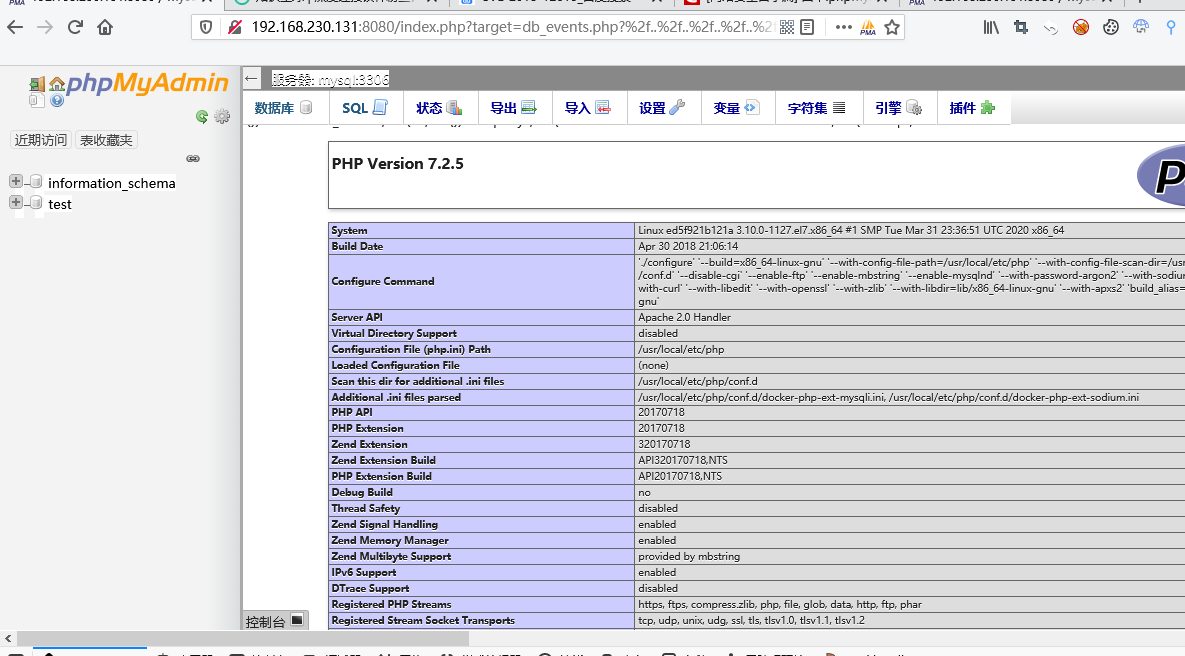Click the phpMyAdmin documentation help icon
The height and width of the screenshot is (656, 1185).
coord(56,101)
